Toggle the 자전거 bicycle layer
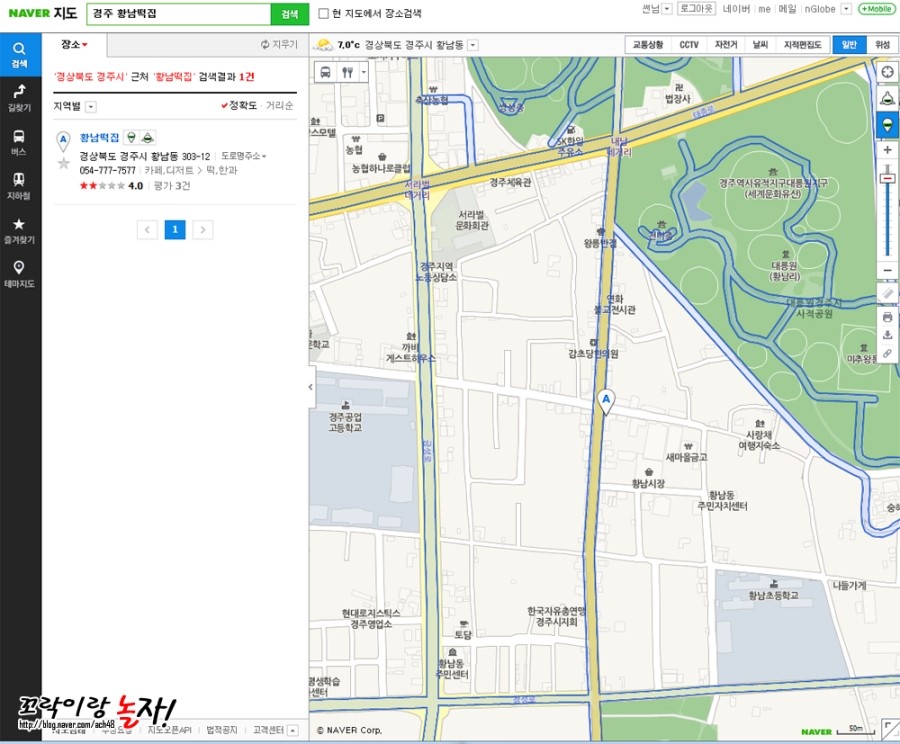The width and height of the screenshot is (900, 744). 726,45
